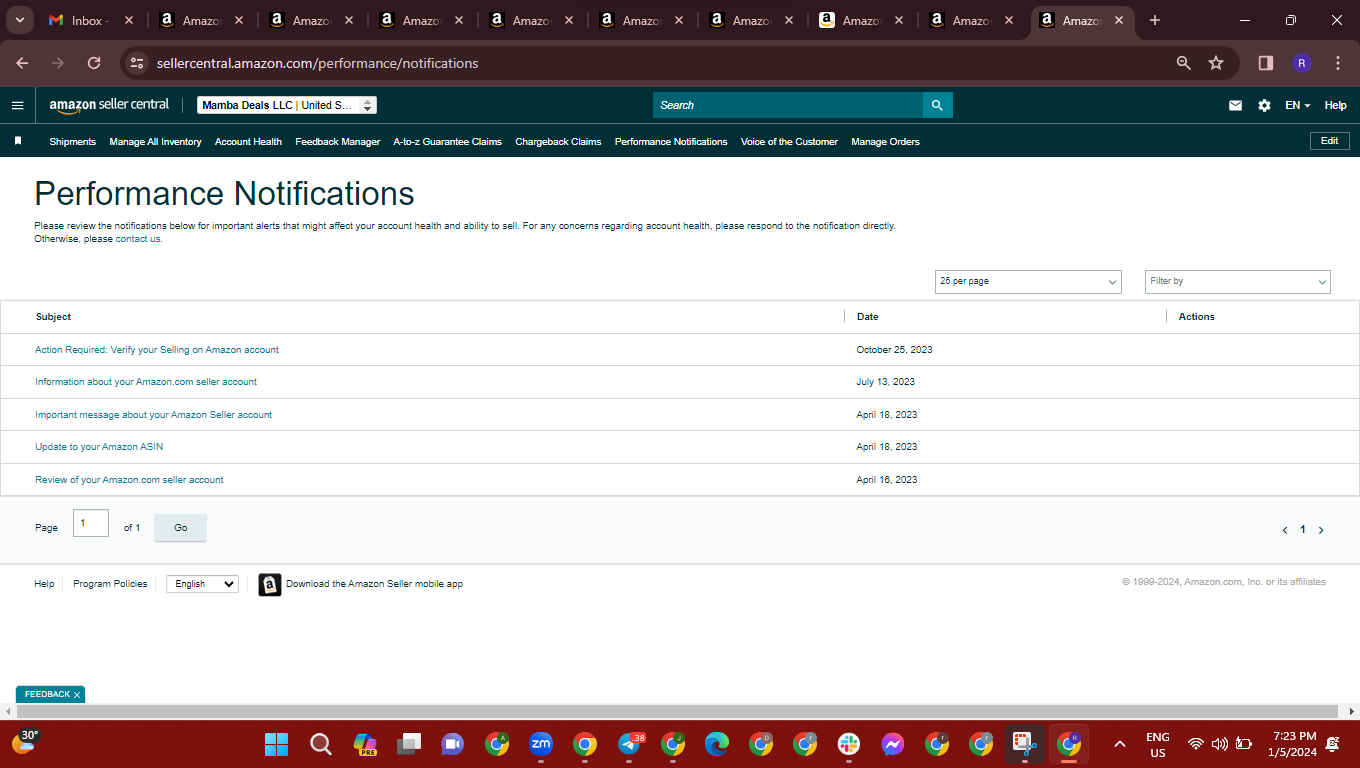
Task: Expand the tab search dropdown
Action: 20,20
